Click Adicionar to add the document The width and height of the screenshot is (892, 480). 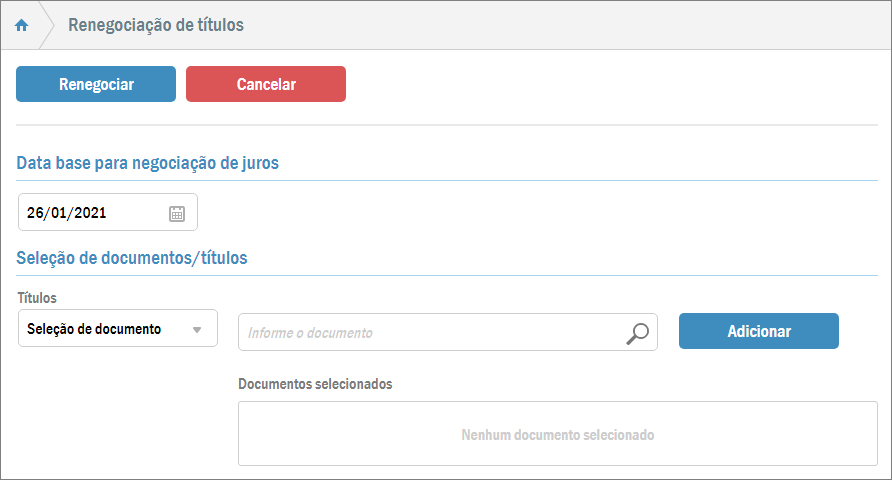[758, 331]
